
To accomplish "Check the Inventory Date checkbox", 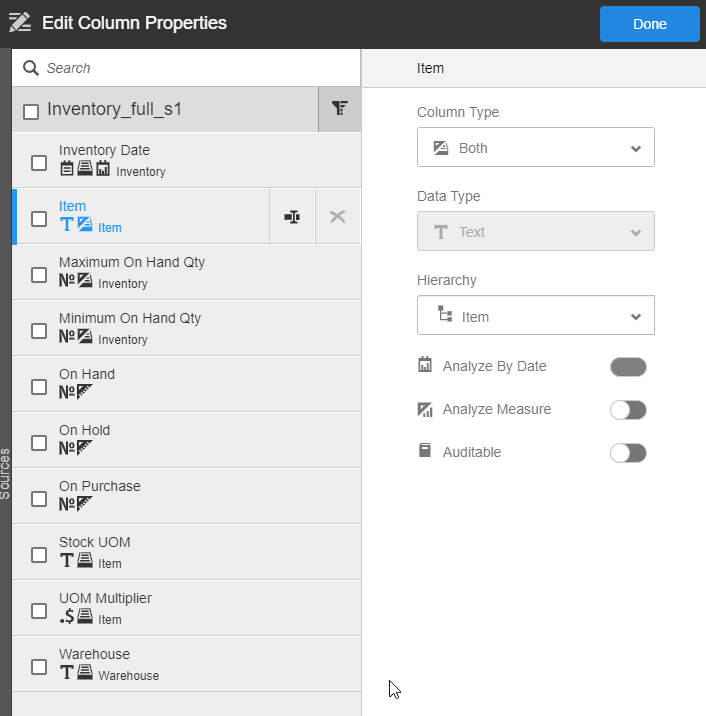I will coord(39,163).
